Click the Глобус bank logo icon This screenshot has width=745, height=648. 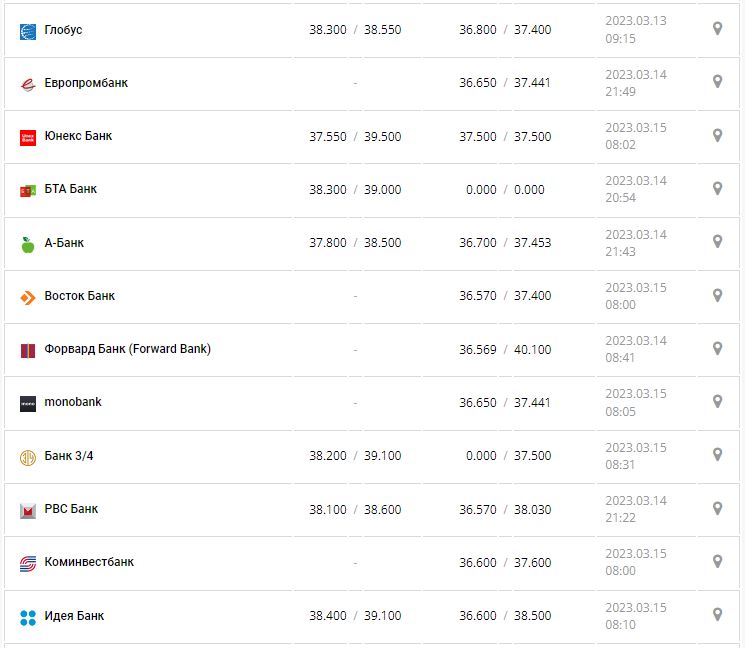tap(28, 31)
